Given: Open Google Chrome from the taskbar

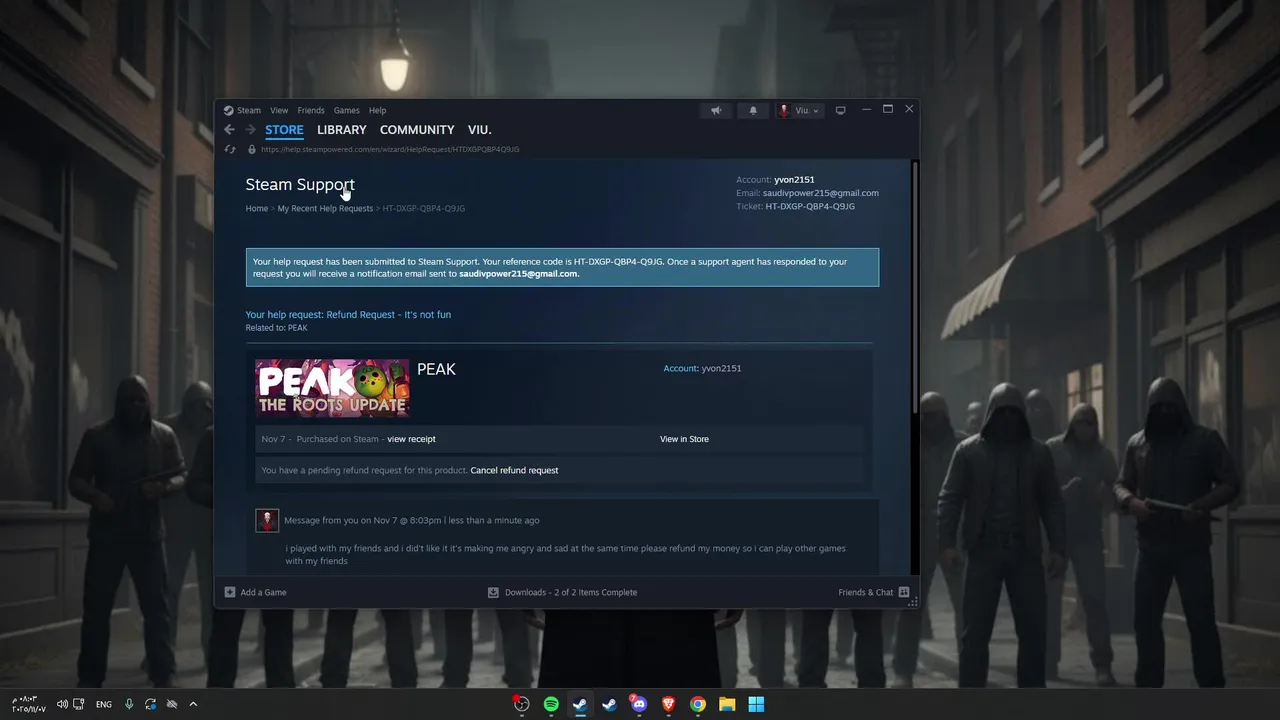Looking at the screenshot, I should tap(698, 704).
